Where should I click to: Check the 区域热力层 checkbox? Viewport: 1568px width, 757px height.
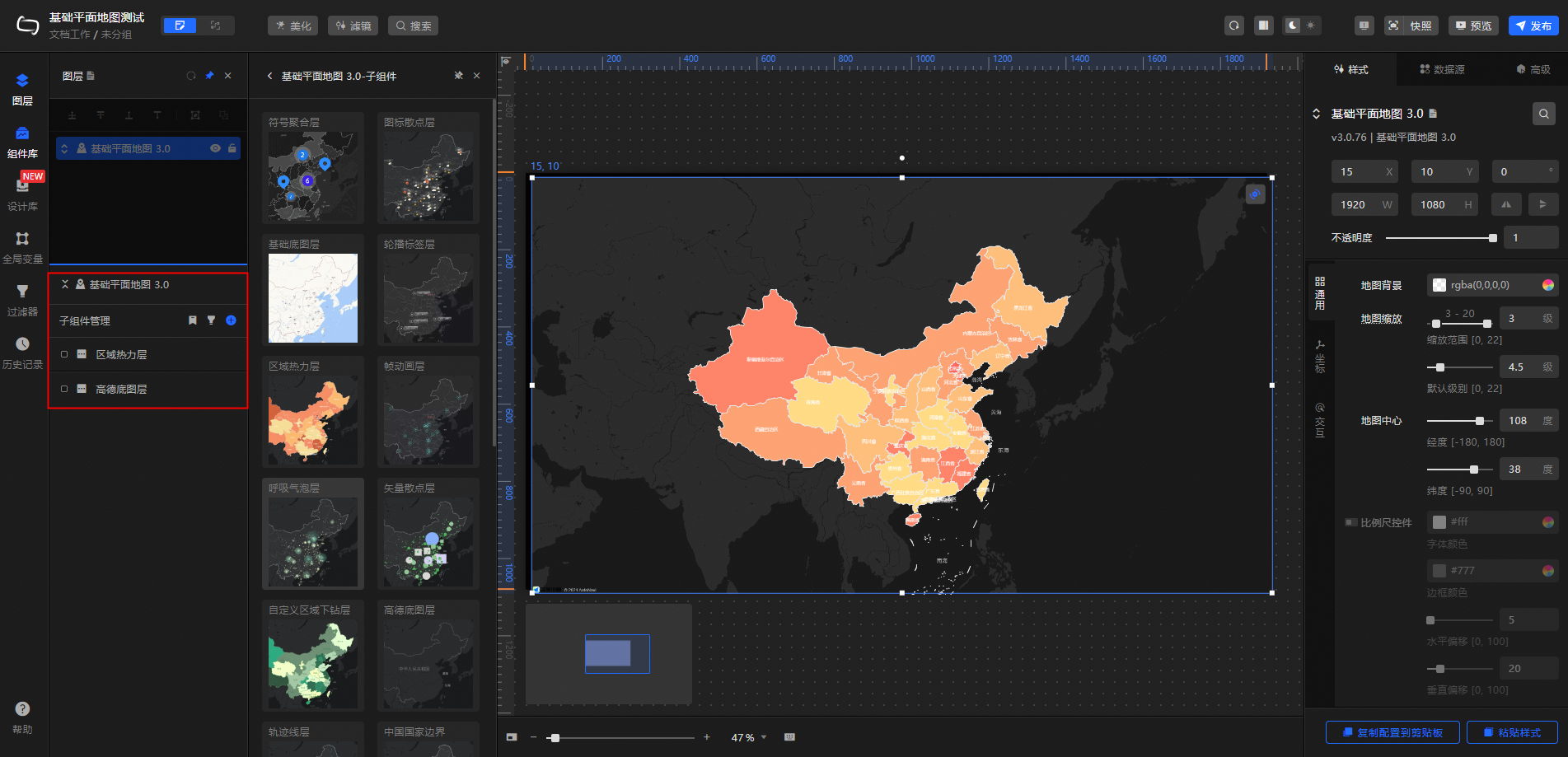tap(64, 354)
